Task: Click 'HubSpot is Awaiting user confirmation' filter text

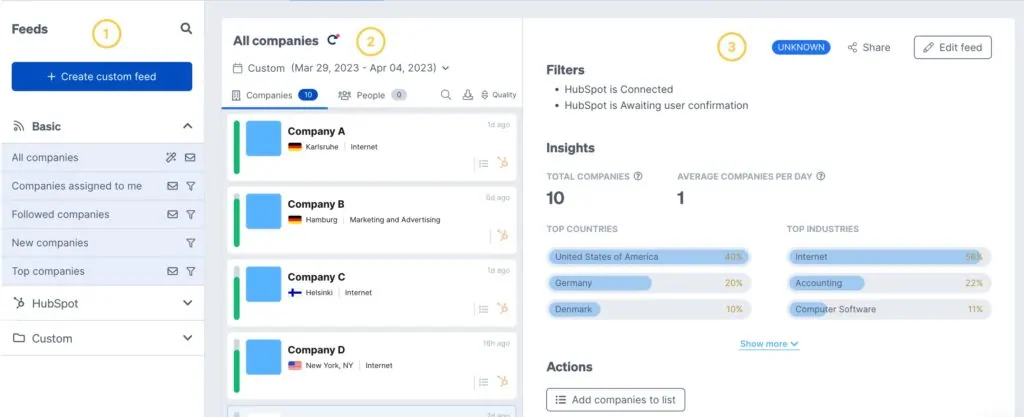Action: 656,105
